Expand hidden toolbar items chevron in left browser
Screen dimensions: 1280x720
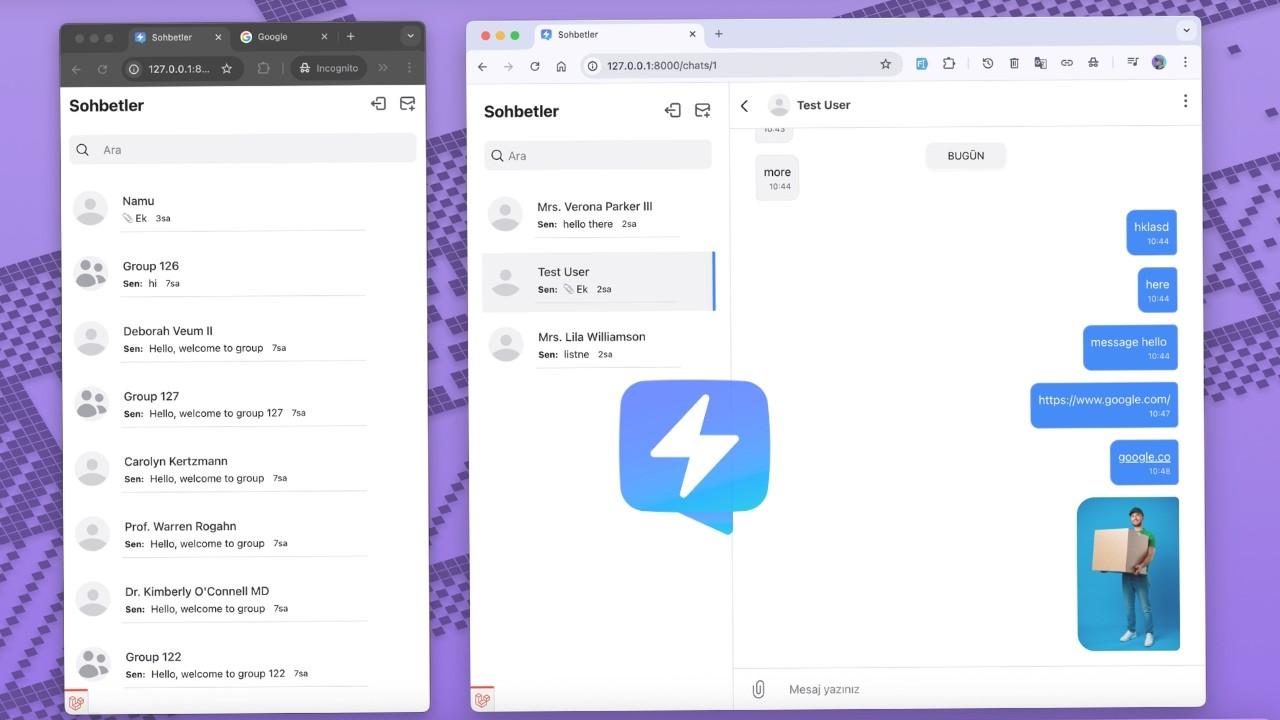pyautogui.click(x=383, y=68)
